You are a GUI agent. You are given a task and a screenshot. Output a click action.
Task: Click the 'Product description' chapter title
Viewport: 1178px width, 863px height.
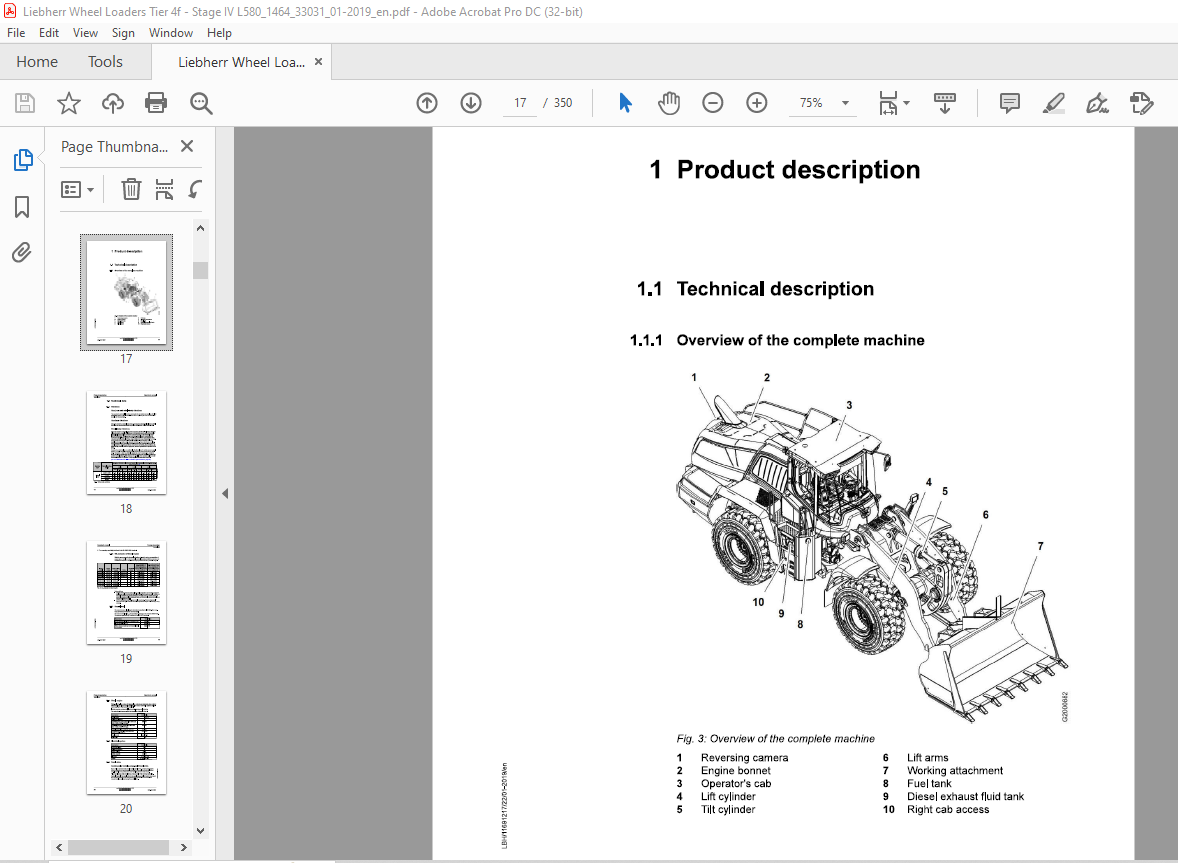click(798, 170)
